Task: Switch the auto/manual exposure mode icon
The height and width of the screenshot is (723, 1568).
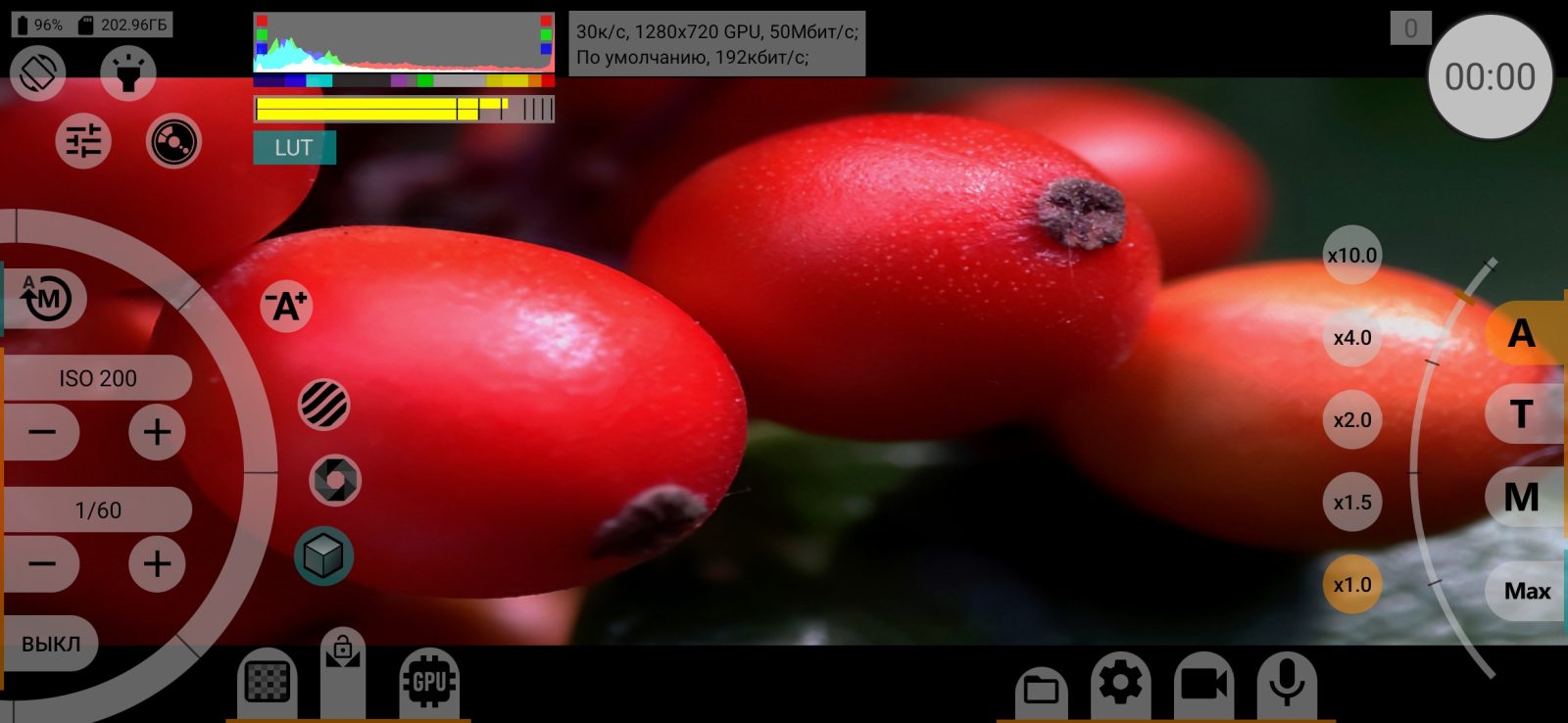Action: tap(47, 299)
